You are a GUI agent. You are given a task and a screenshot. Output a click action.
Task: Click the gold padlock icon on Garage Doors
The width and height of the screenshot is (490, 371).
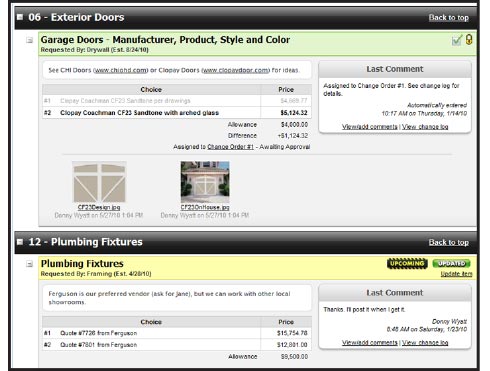pyautogui.click(x=469, y=39)
